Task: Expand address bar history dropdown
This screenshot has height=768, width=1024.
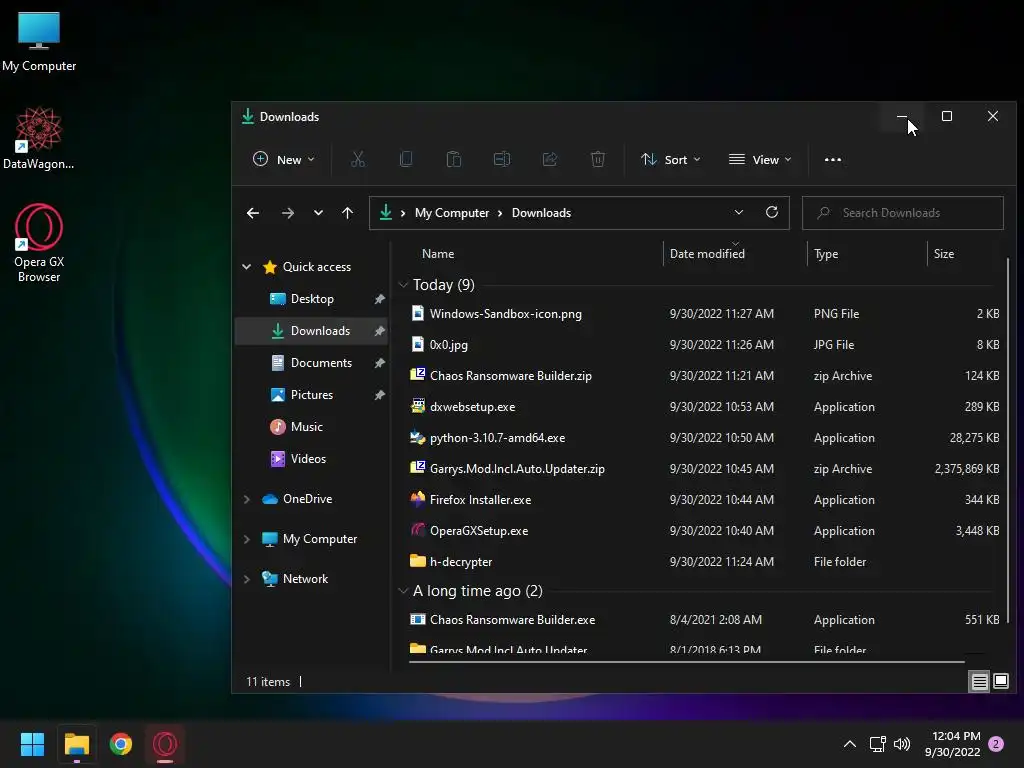Action: [739, 212]
